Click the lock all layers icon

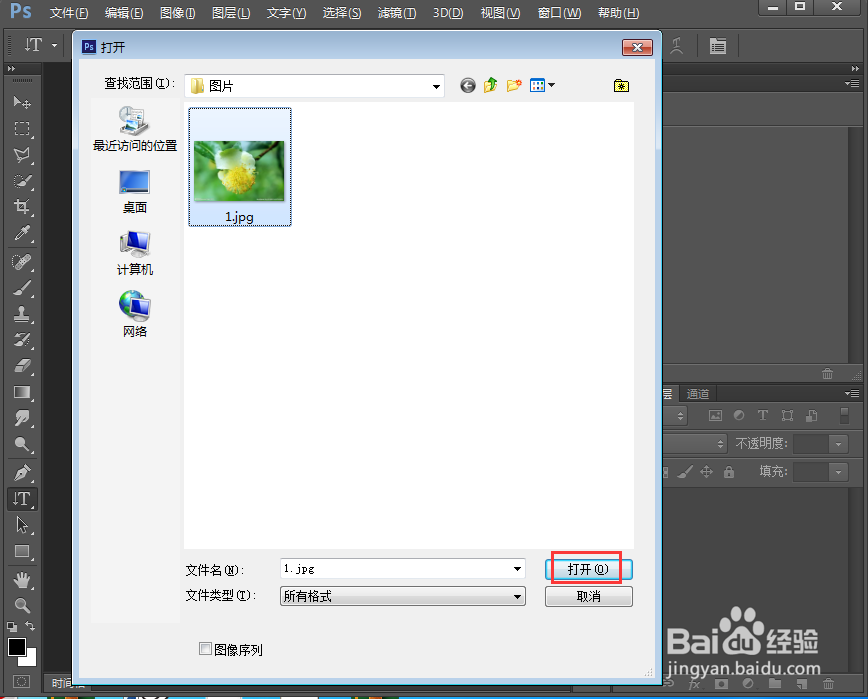tap(729, 472)
